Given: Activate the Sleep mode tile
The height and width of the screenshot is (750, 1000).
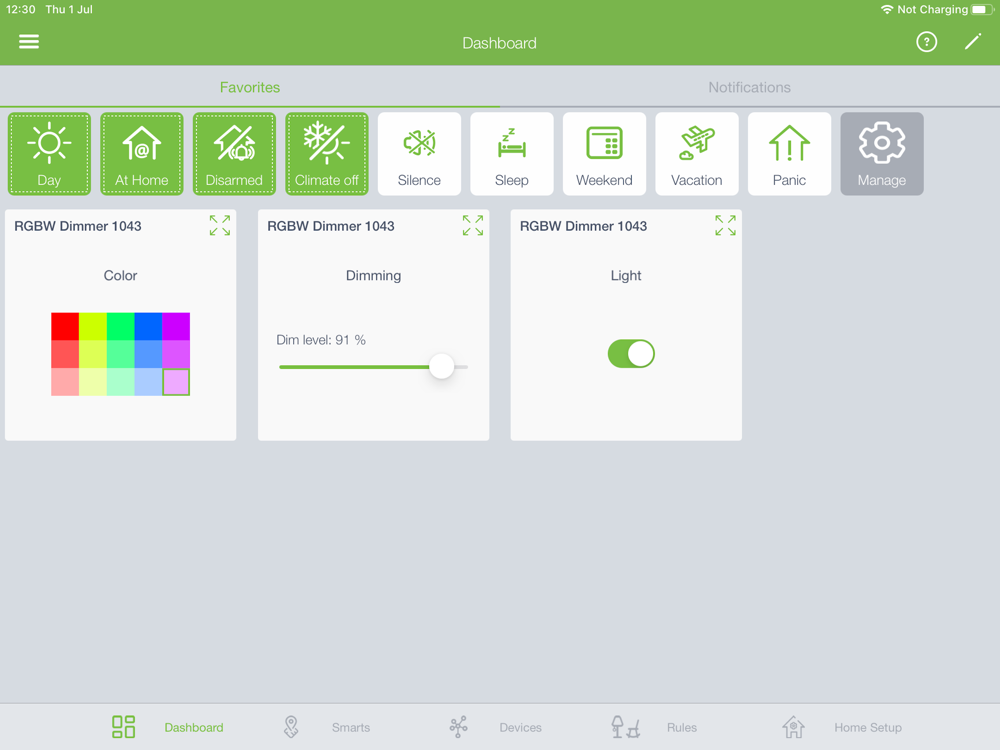Looking at the screenshot, I should (x=511, y=154).
